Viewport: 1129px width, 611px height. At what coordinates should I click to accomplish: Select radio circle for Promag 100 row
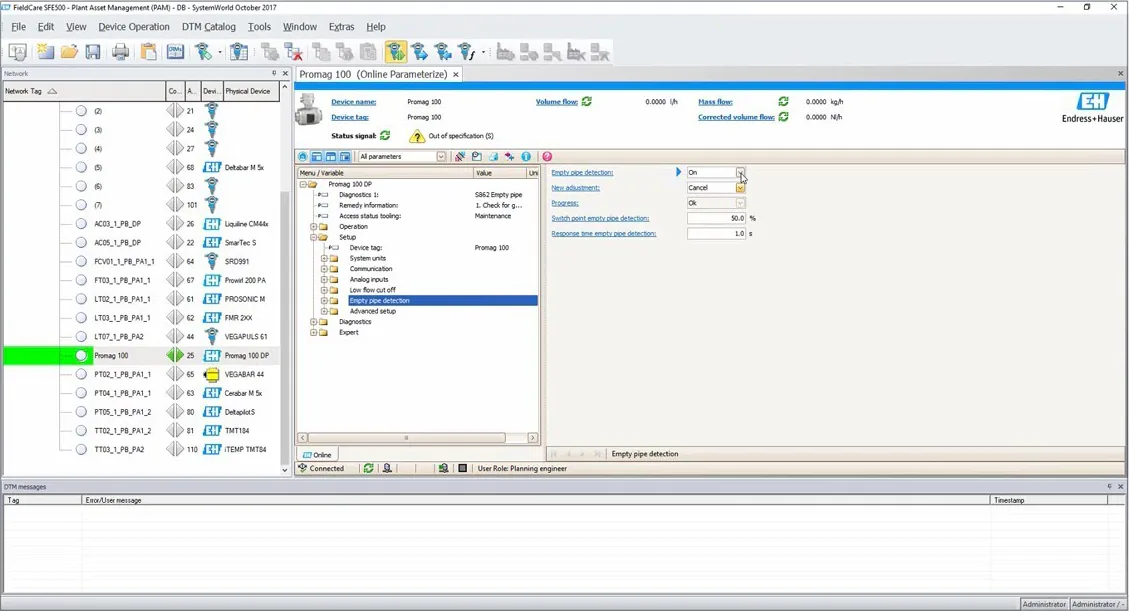(x=81, y=356)
